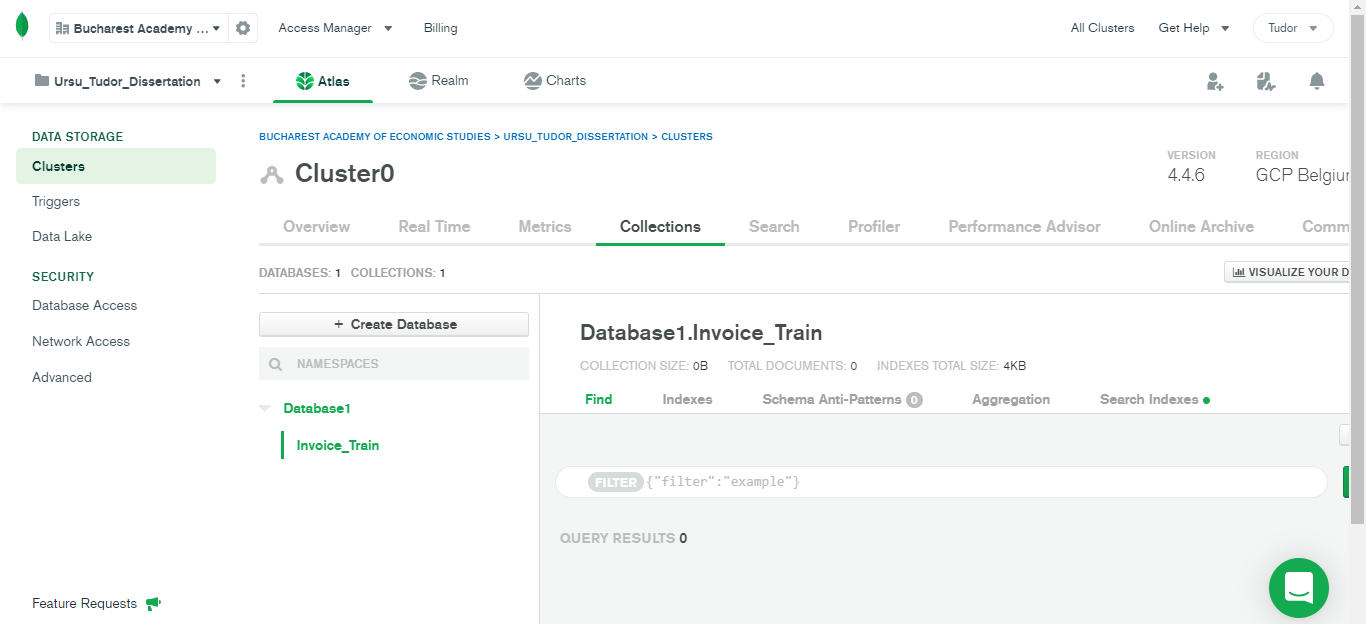The height and width of the screenshot is (624, 1366).
Task: Open Network Access in sidebar
Action: coord(81,341)
